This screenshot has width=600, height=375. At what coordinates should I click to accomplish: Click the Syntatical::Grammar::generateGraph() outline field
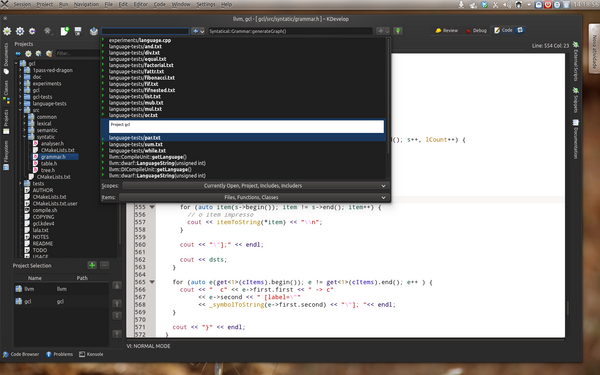click(290, 31)
